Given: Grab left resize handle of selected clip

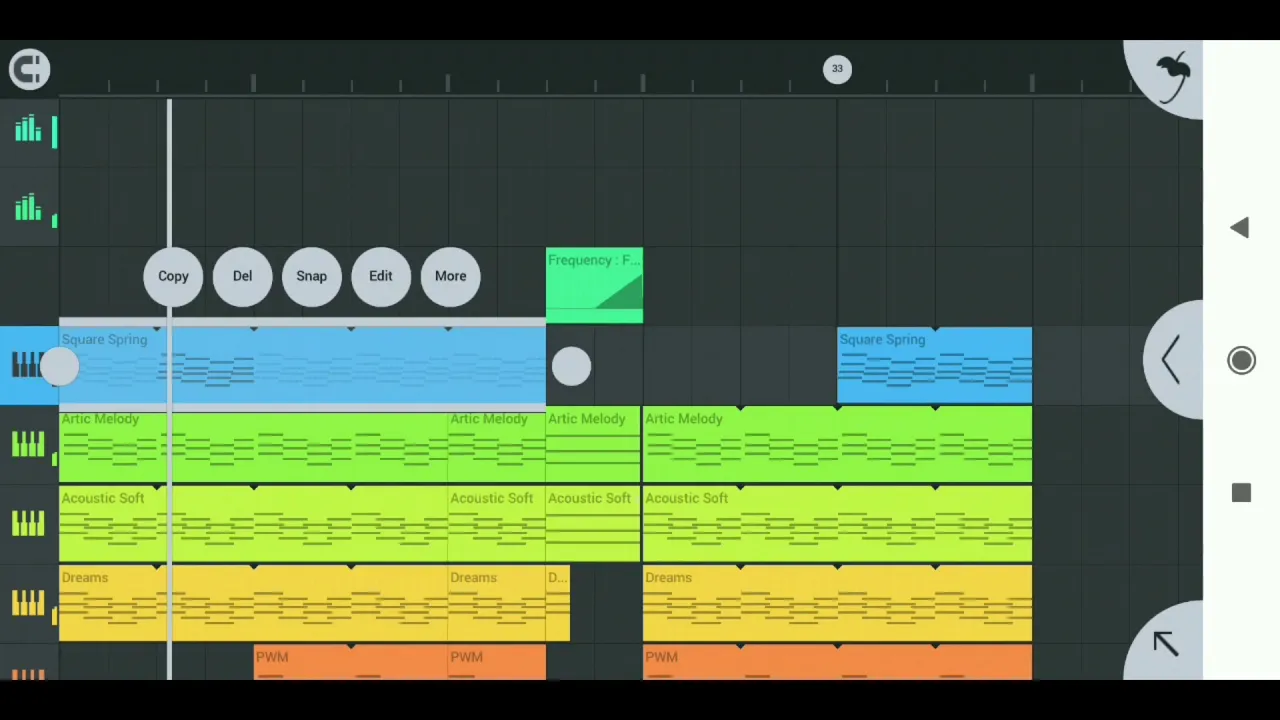Looking at the screenshot, I should [59, 367].
